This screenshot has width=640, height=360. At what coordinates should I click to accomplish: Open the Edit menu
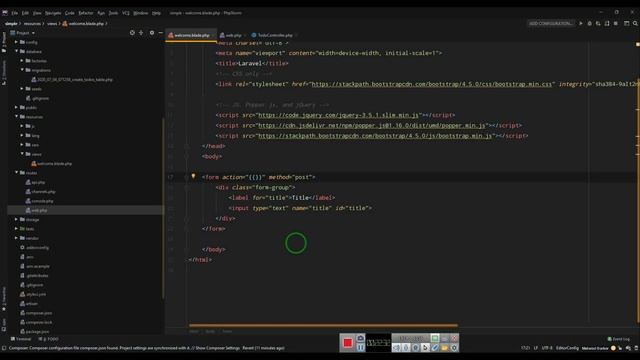pos(25,13)
